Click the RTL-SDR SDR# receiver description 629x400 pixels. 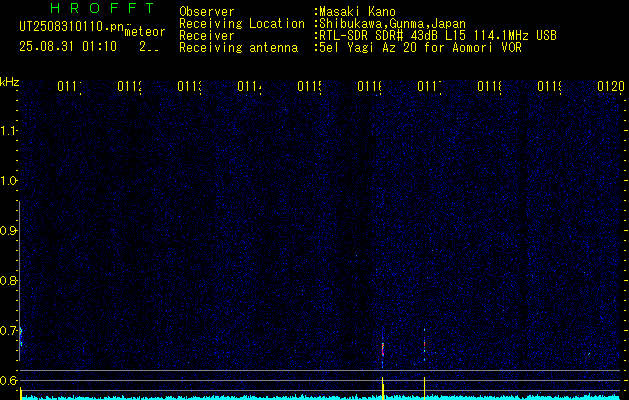[438, 36]
